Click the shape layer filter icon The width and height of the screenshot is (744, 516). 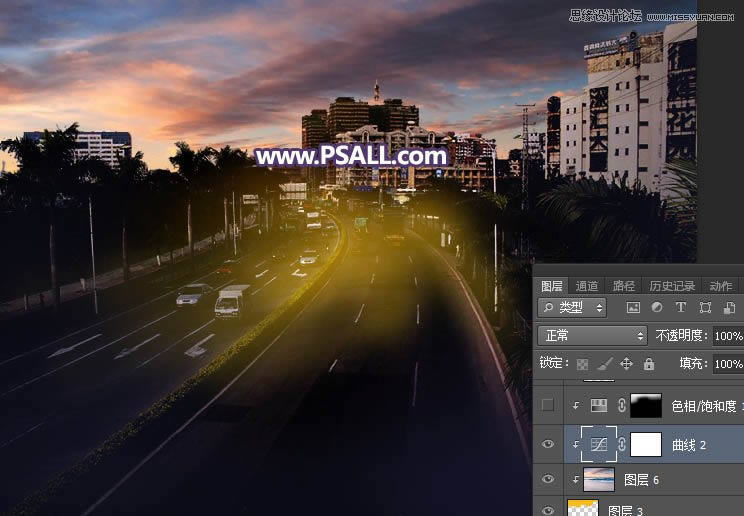pos(705,308)
